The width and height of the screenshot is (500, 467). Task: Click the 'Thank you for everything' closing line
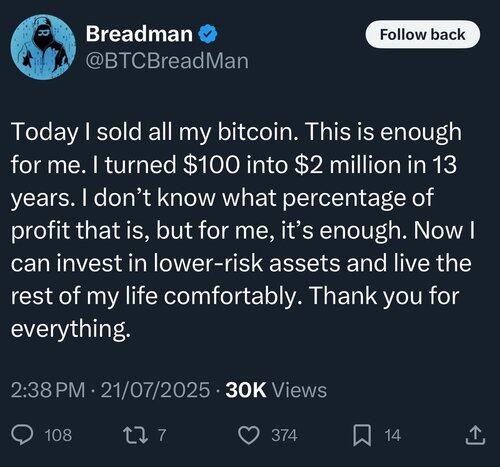pos(235,312)
